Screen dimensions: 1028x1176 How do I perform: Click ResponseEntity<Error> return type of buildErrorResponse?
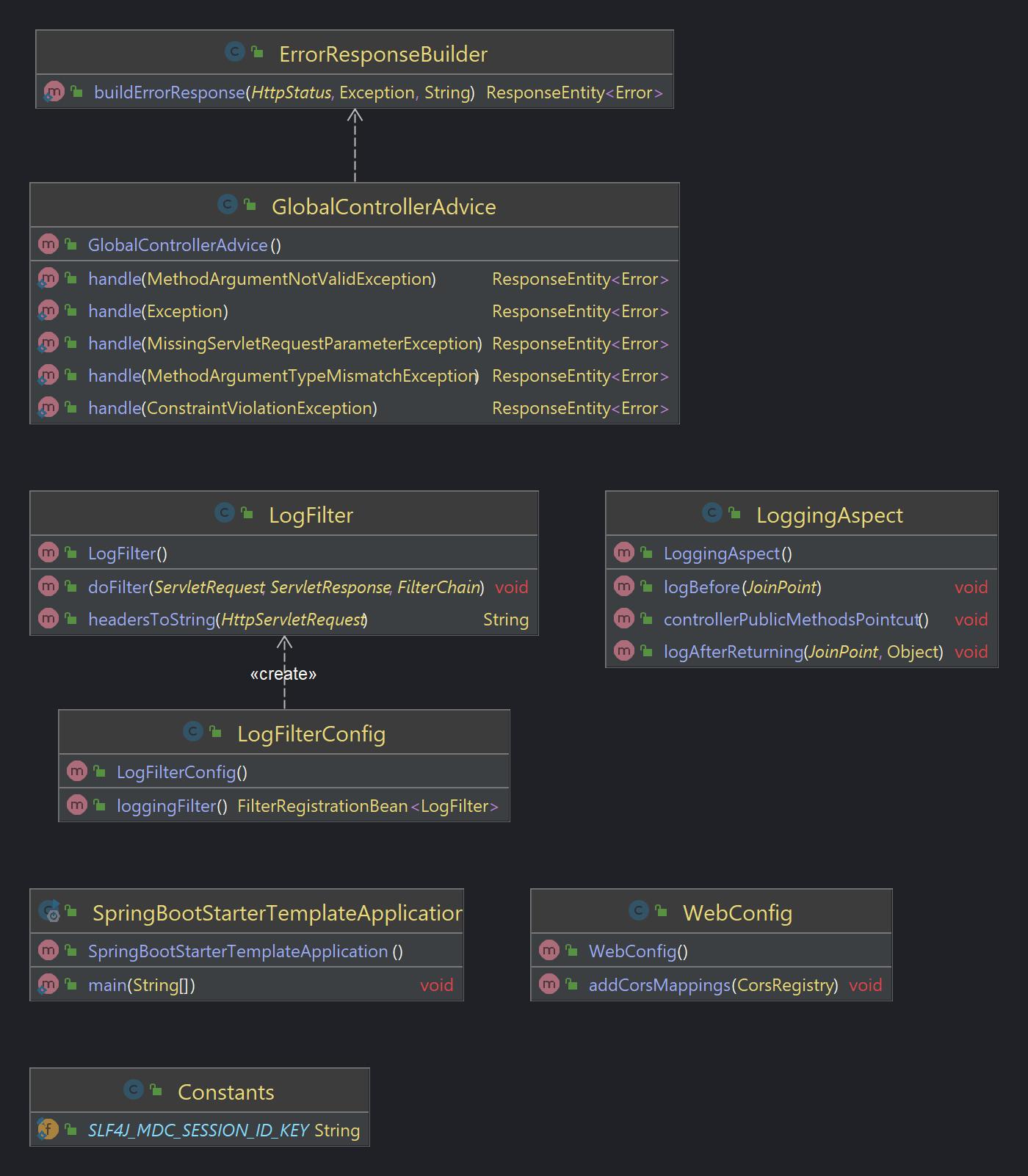[x=575, y=92]
